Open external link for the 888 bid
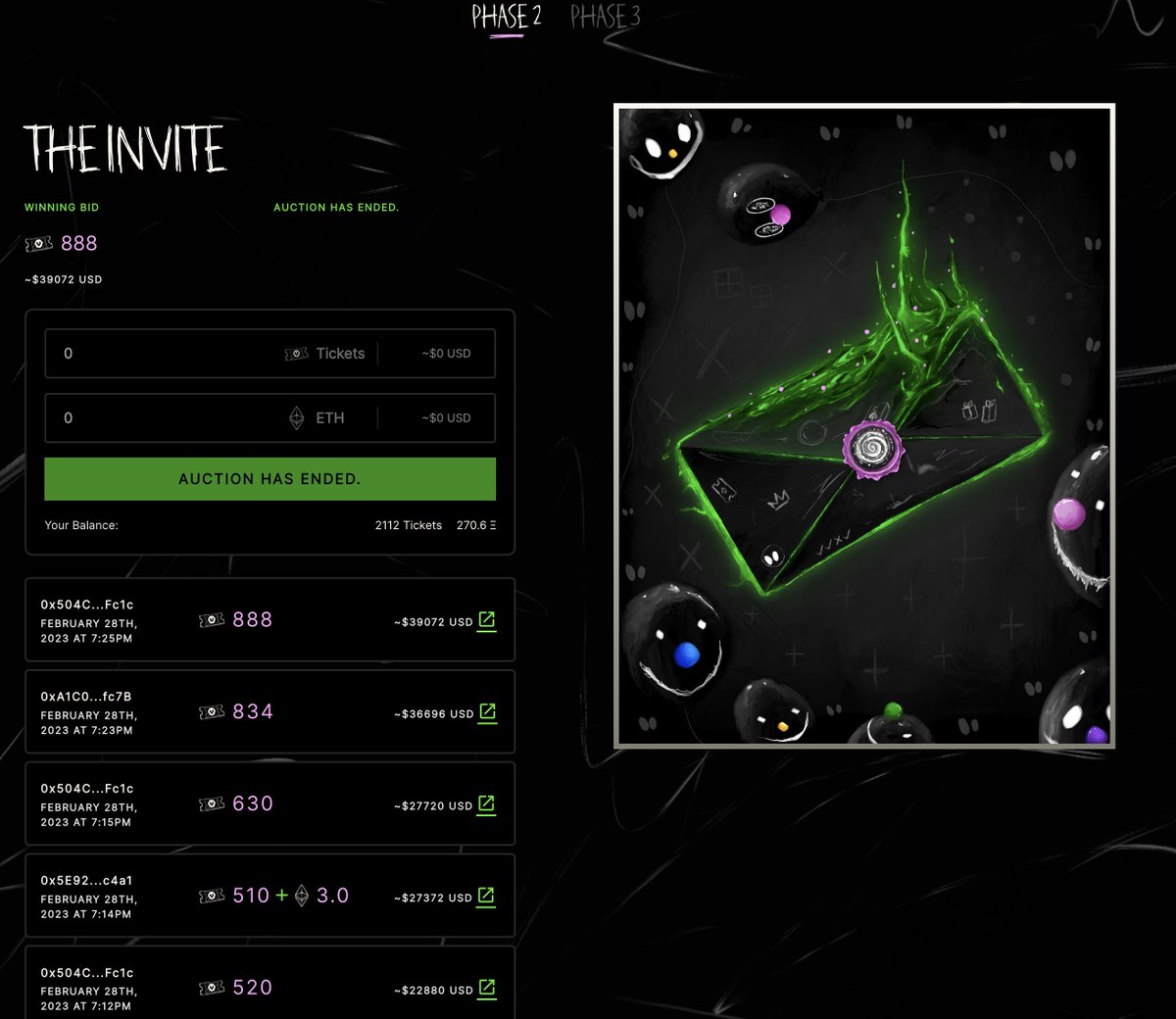The image size is (1176, 1019). (487, 621)
